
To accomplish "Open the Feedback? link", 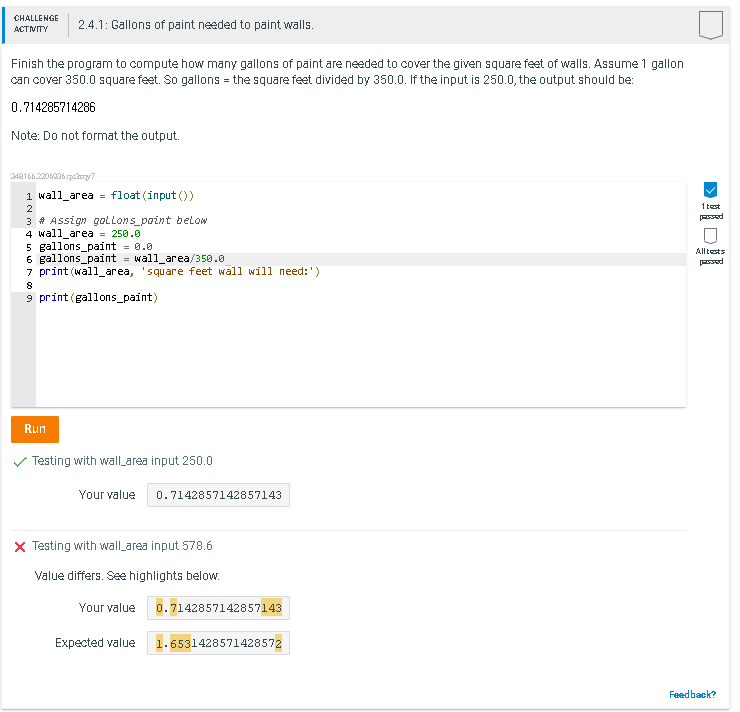I will 692,694.
